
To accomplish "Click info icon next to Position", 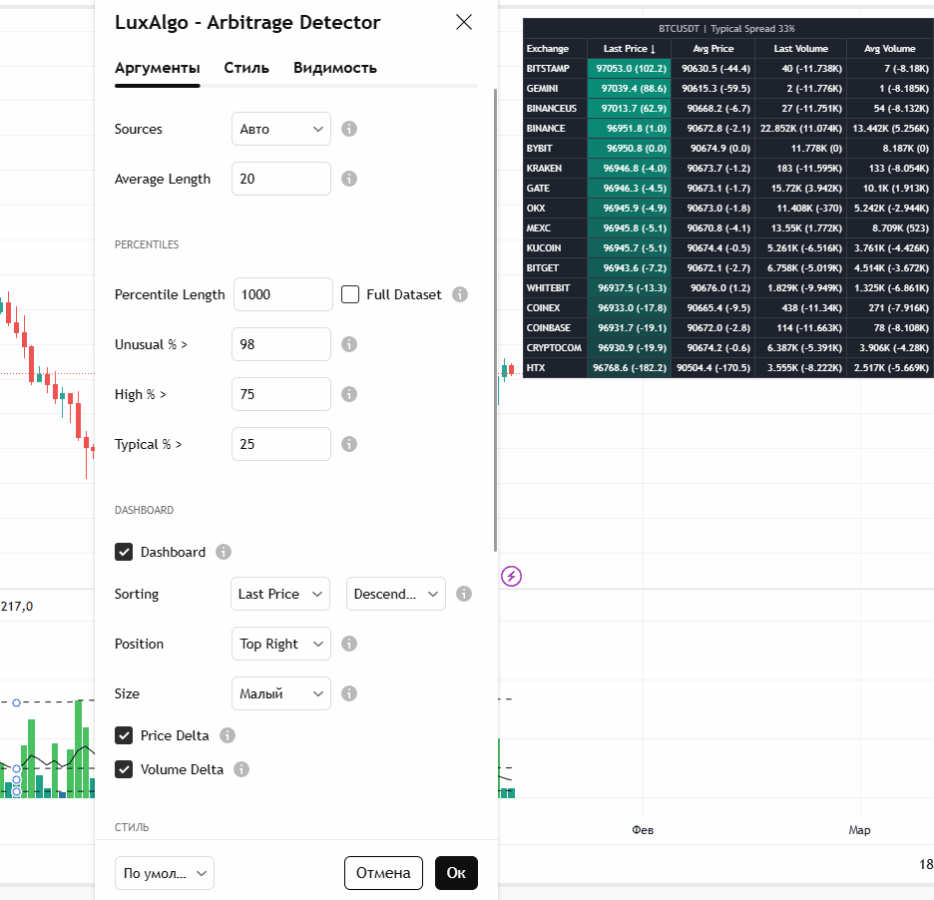I will coord(349,644).
